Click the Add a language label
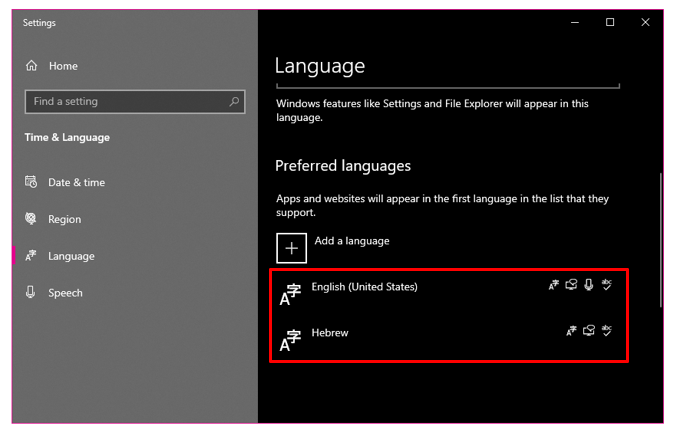This screenshot has height=431, width=673. [351, 241]
